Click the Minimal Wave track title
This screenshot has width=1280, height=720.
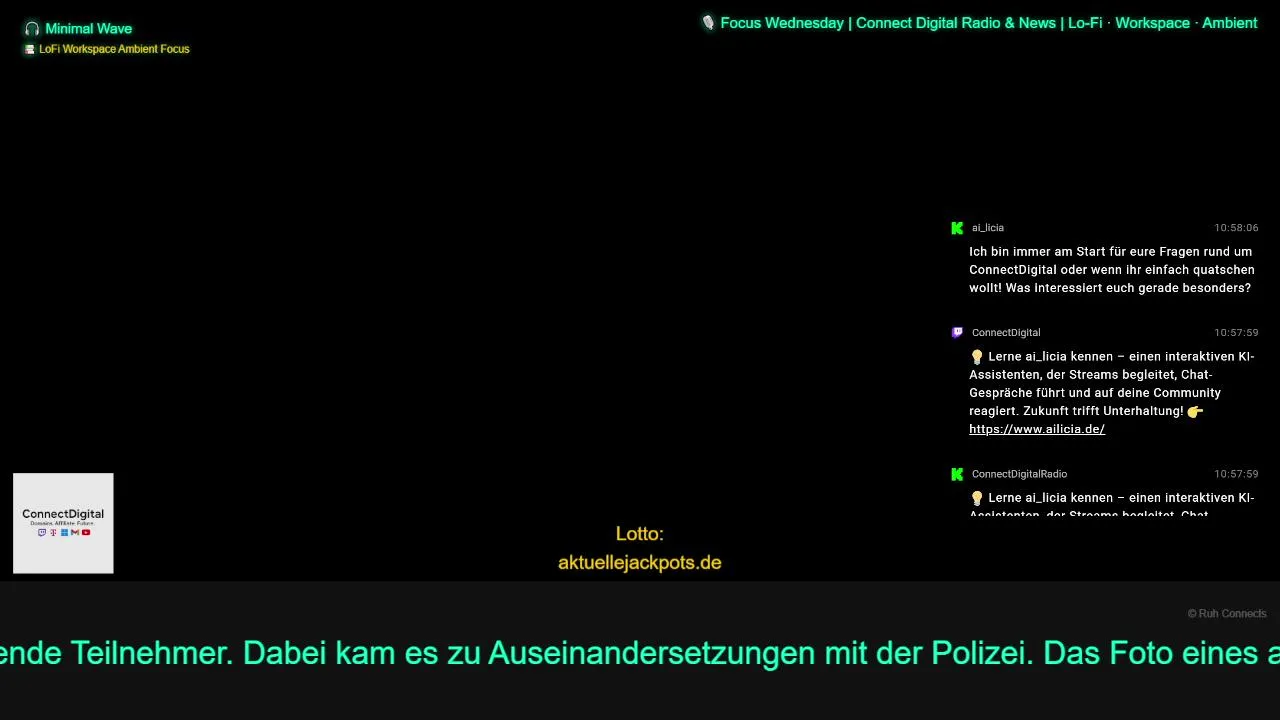[x=88, y=29]
